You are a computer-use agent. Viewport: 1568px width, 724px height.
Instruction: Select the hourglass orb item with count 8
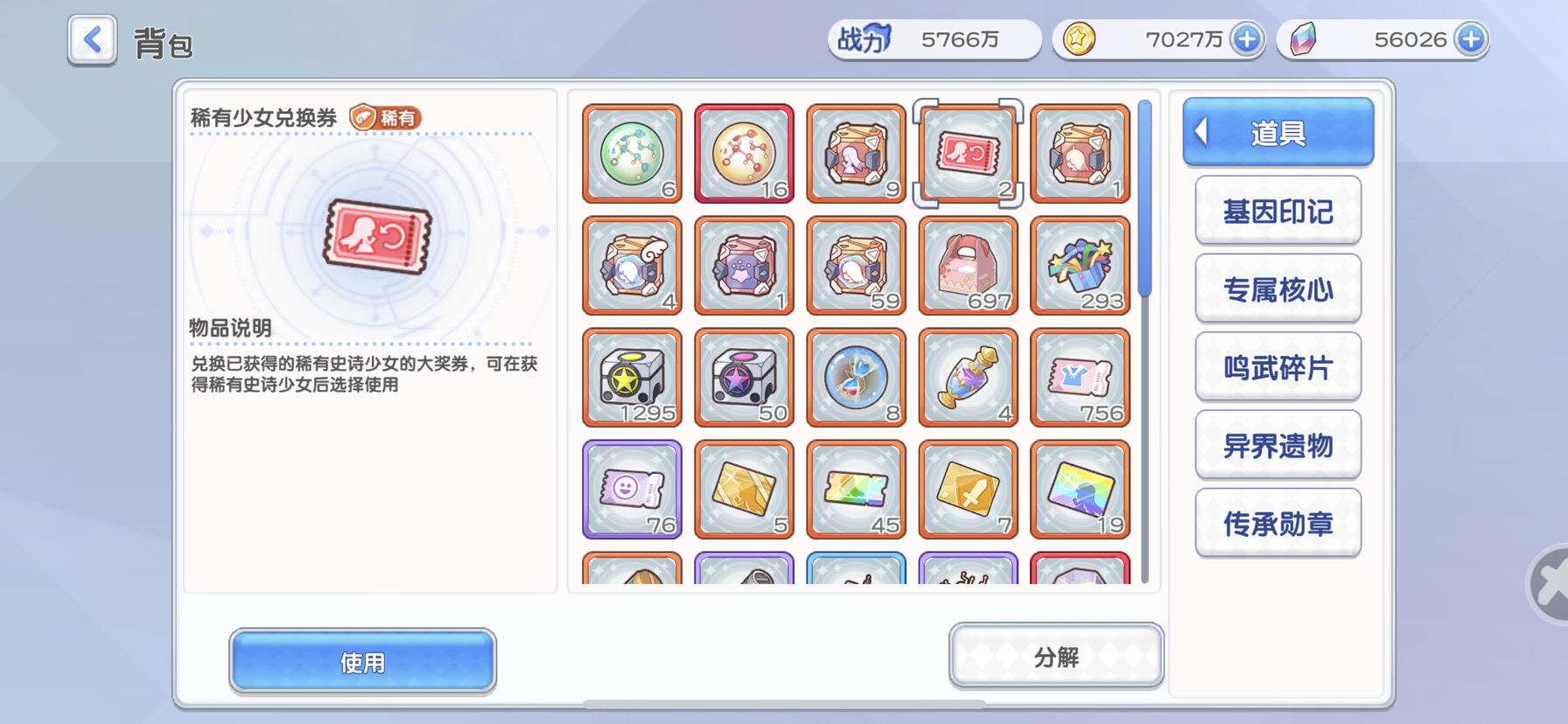click(856, 378)
